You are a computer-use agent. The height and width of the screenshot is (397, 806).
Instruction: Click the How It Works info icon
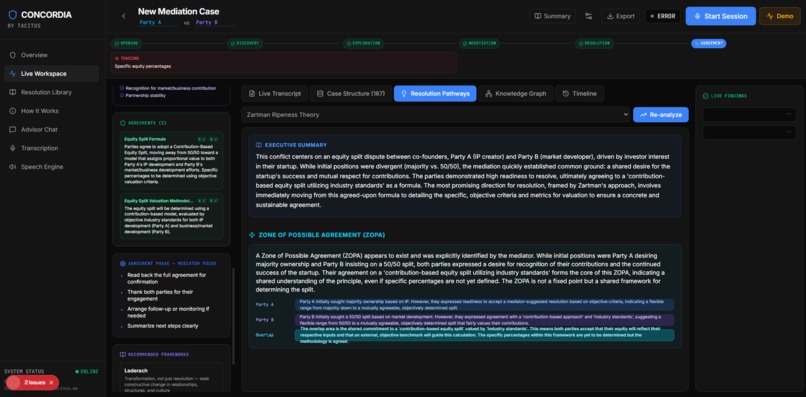pos(13,111)
